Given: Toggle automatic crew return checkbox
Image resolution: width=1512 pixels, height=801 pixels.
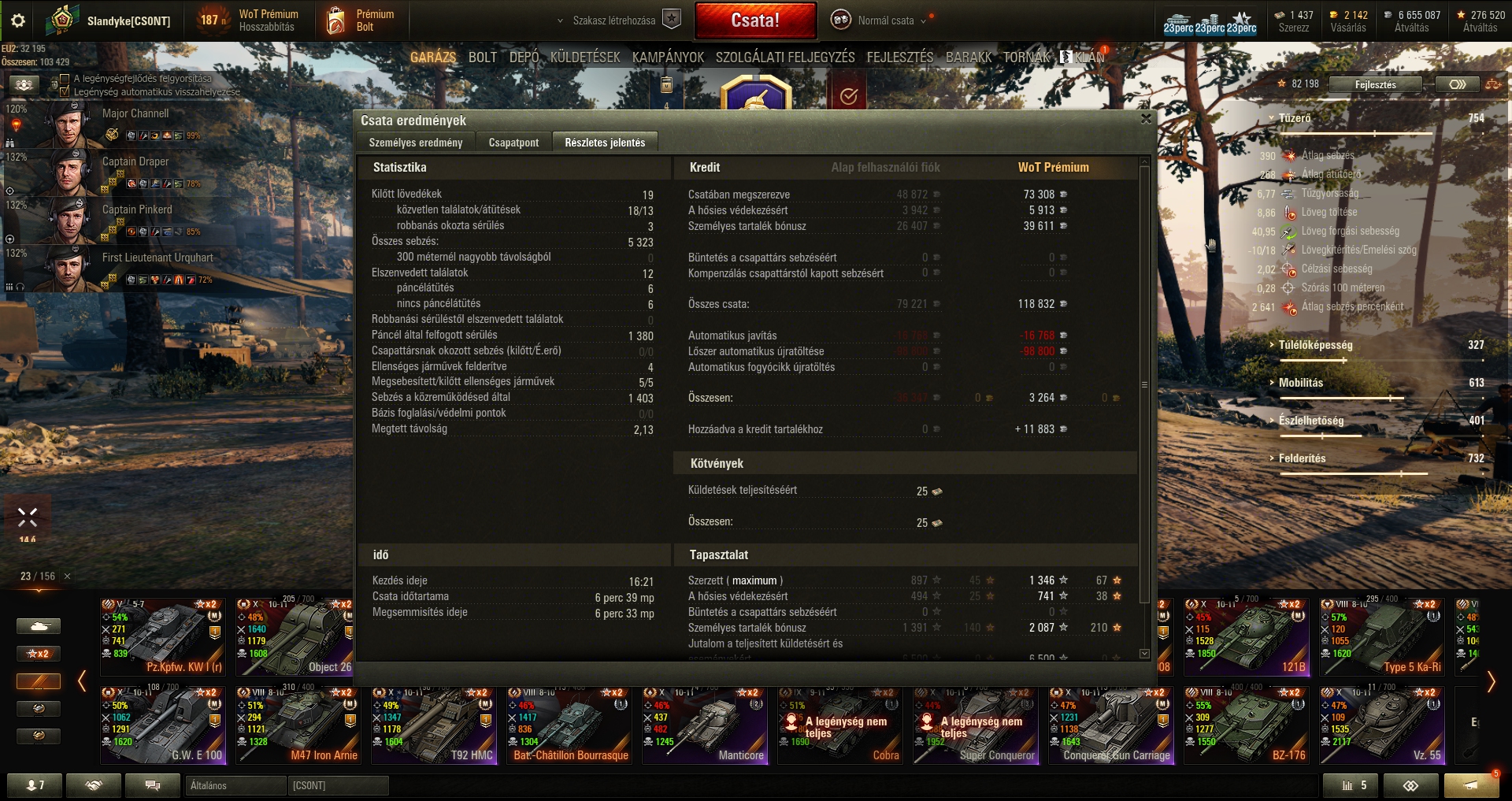Looking at the screenshot, I should 65,91.
